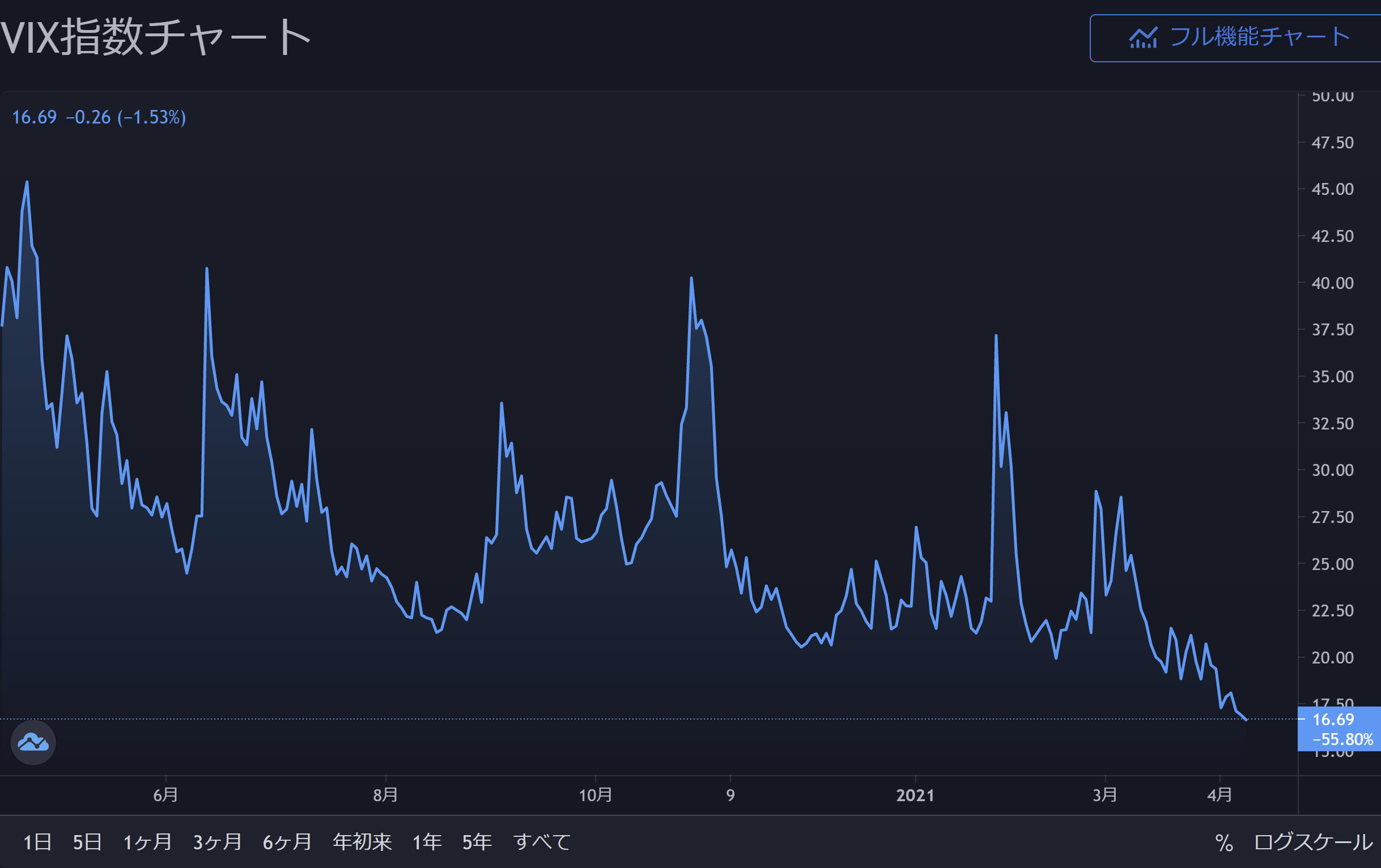The height and width of the screenshot is (868, 1381).
Task: Switch to 1ヶ月 range
Action: 147,842
